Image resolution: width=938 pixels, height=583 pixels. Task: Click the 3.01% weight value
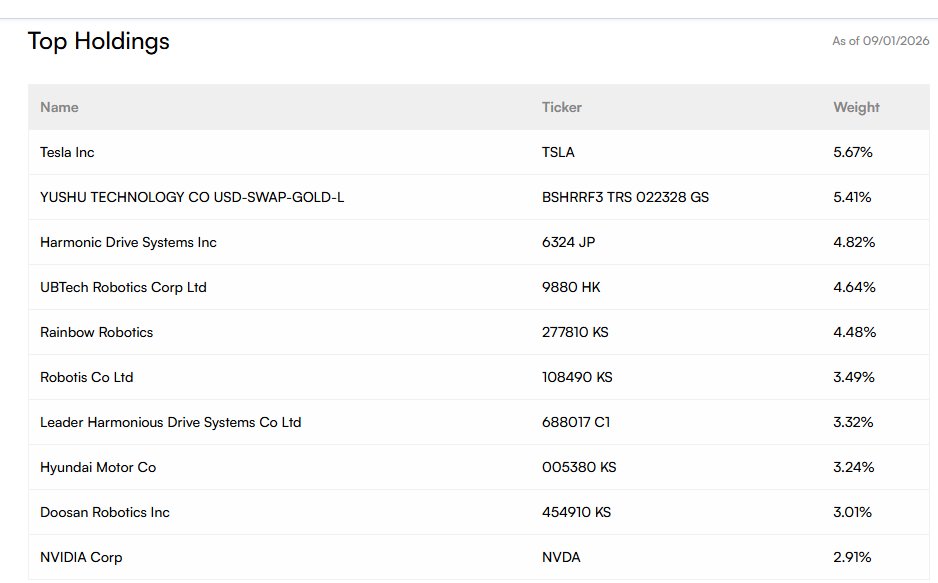[x=852, y=512]
